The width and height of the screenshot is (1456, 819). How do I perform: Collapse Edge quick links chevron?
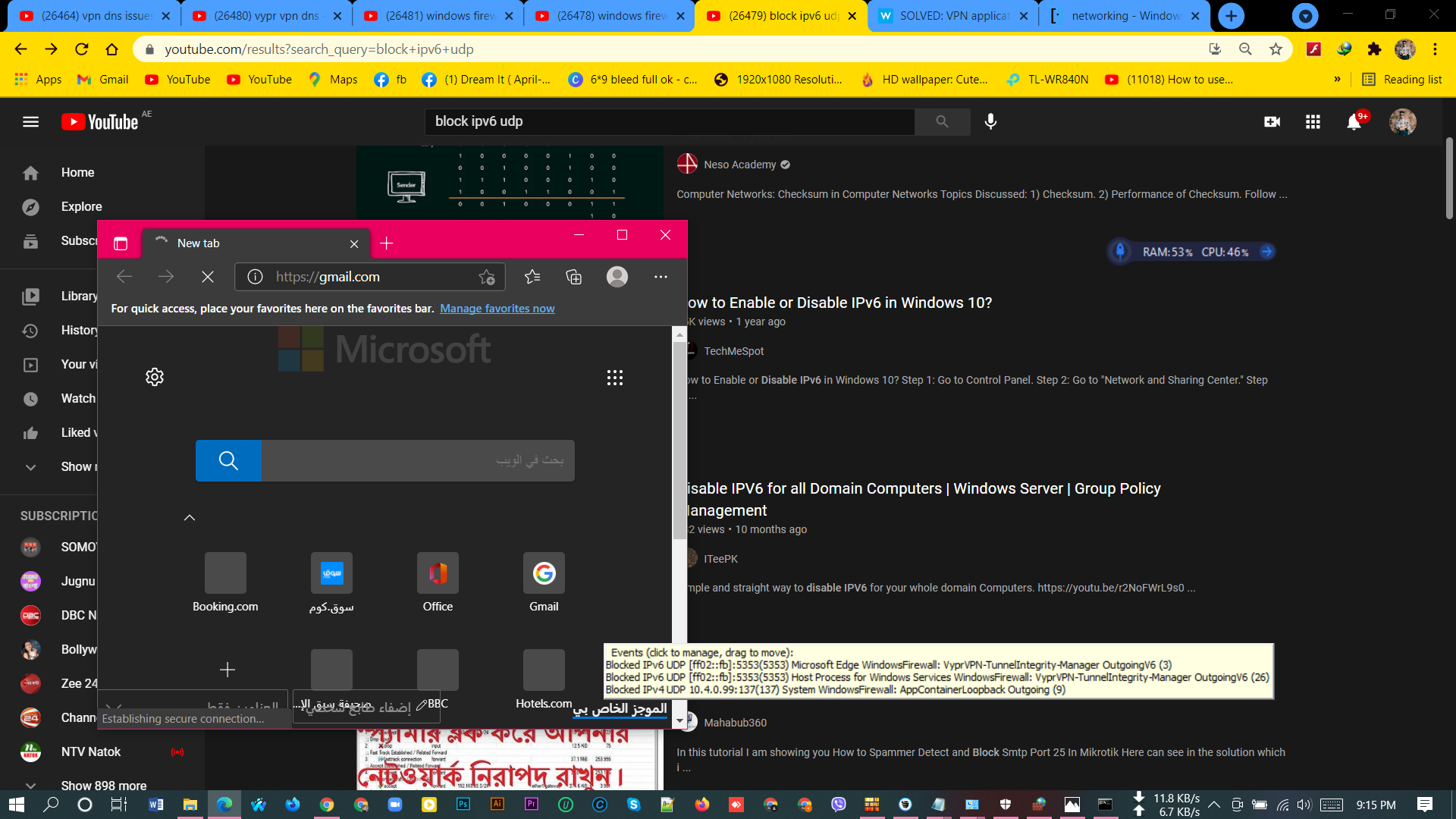click(190, 518)
